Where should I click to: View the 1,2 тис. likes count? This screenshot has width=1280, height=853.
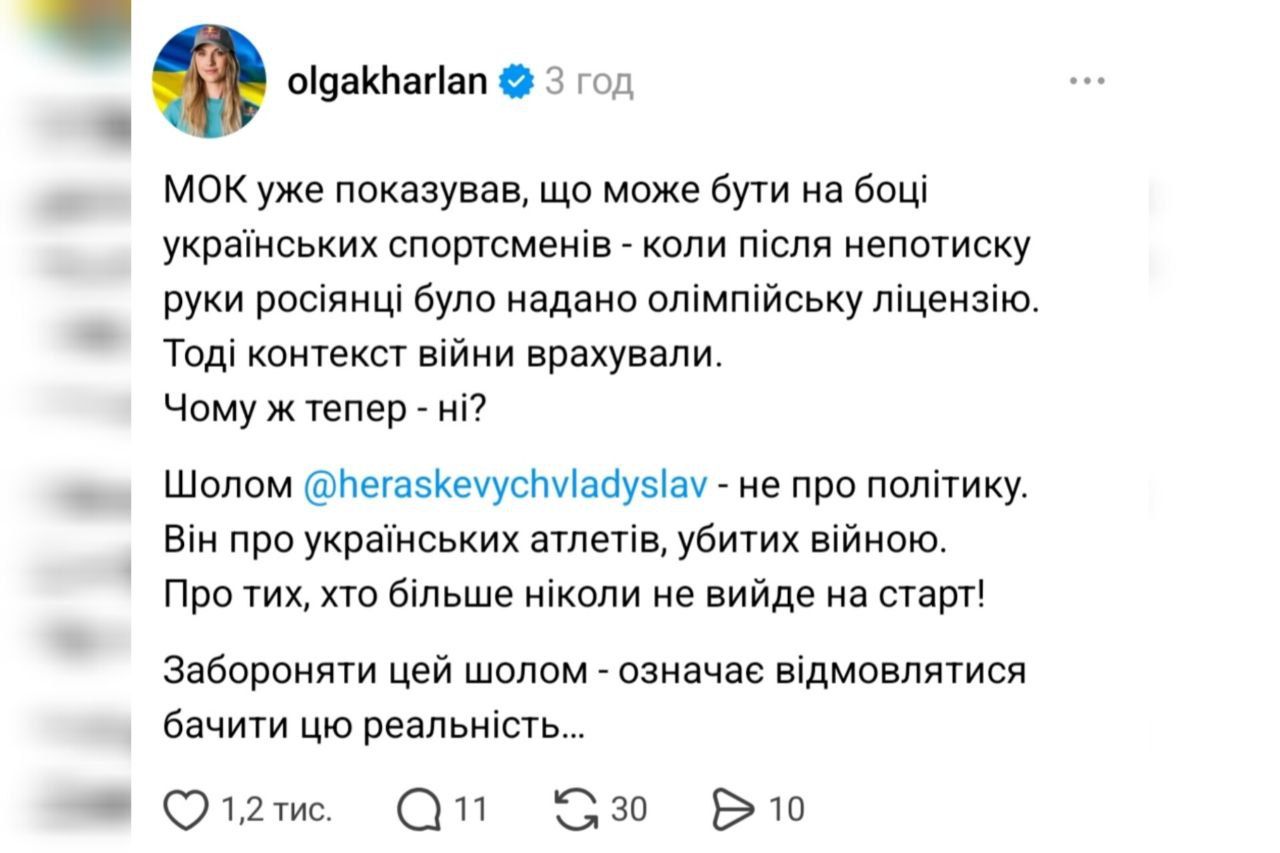276,809
